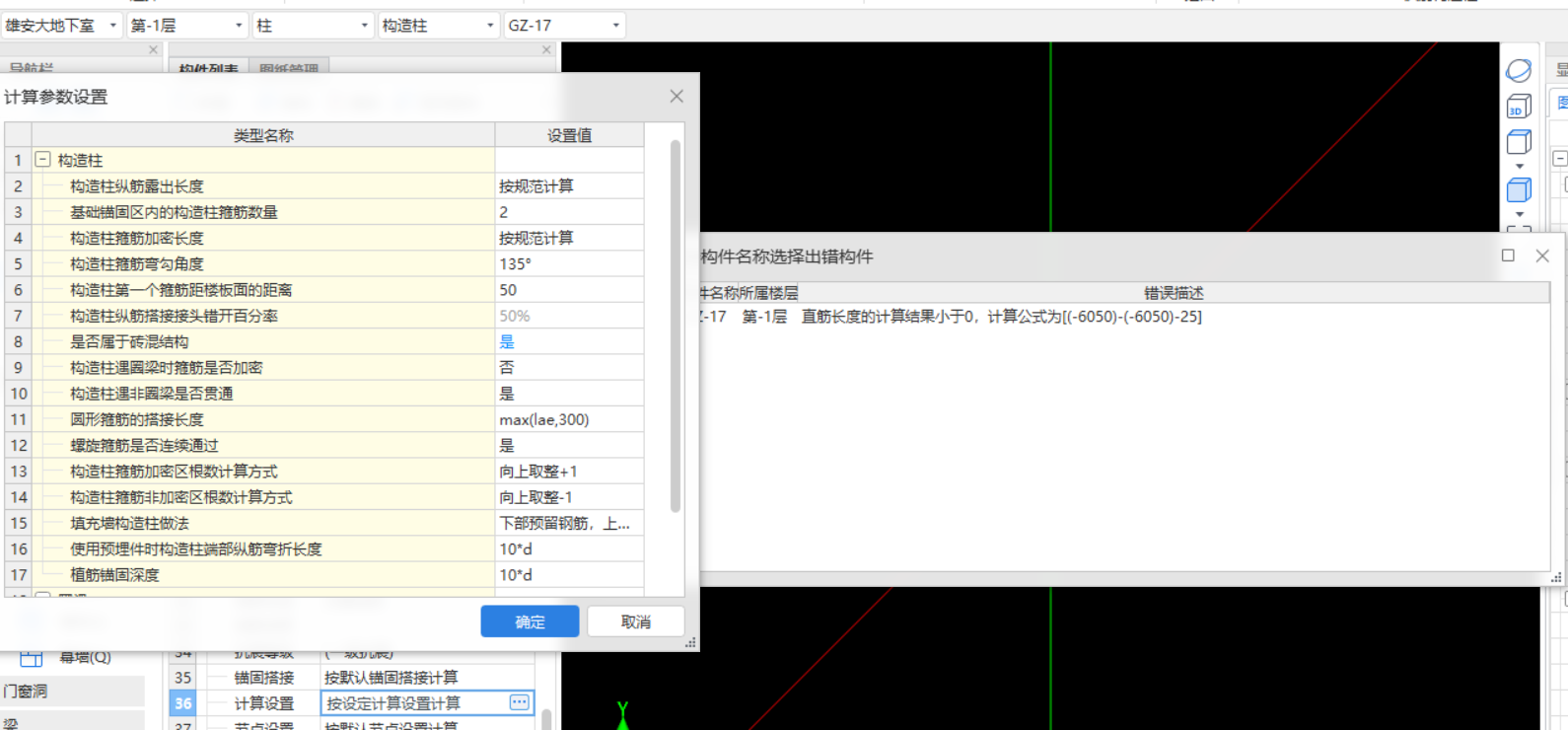The height and width of the screenshot is (730, 1568).
Task: Click the 错误描述 column header
Action: point(1174,293)
